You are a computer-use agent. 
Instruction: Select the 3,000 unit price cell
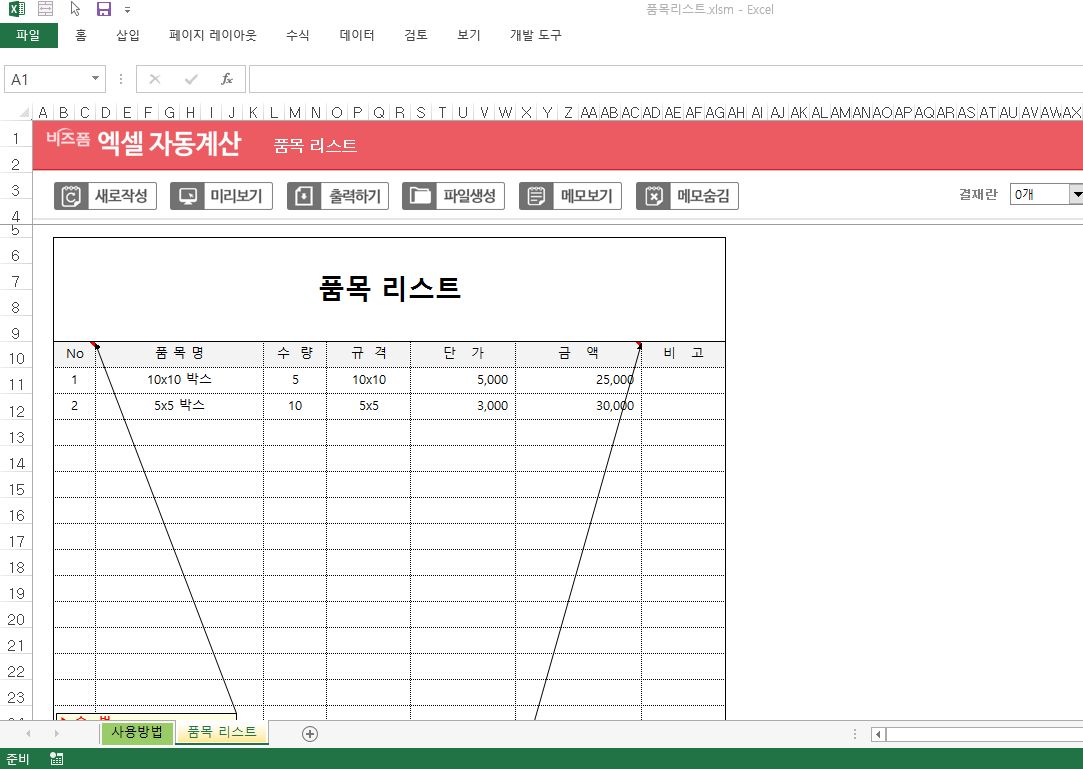(463, 406)
